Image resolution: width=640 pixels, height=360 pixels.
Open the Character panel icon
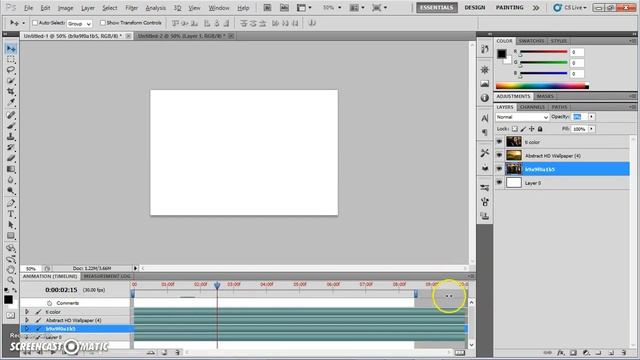(x=484, y=118)
